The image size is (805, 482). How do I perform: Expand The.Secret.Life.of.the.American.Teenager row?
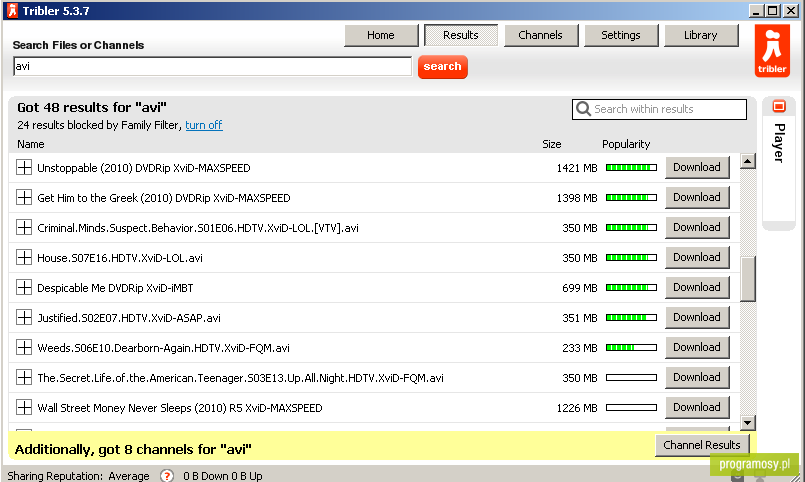tap(24, 377)
